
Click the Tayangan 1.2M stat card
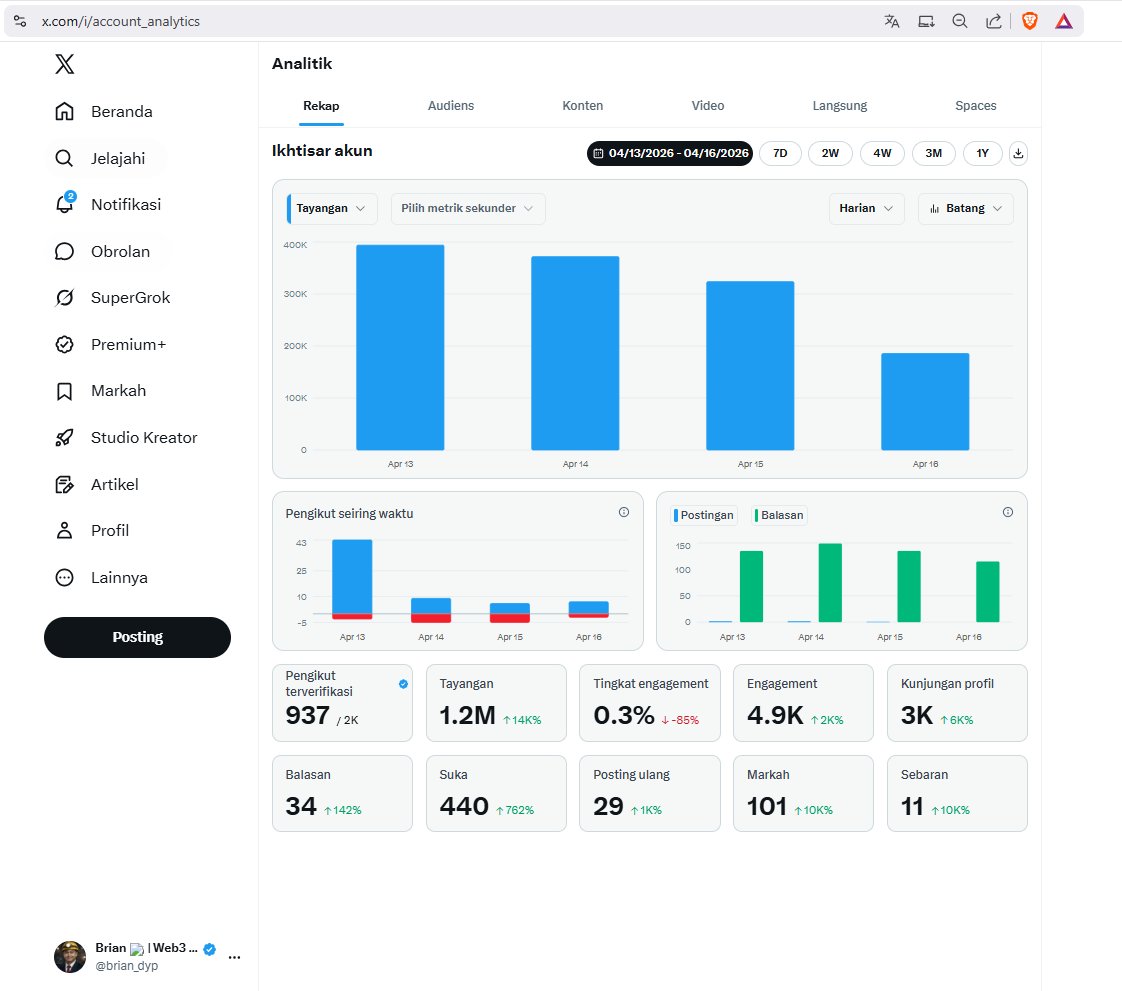click(496, 703)
